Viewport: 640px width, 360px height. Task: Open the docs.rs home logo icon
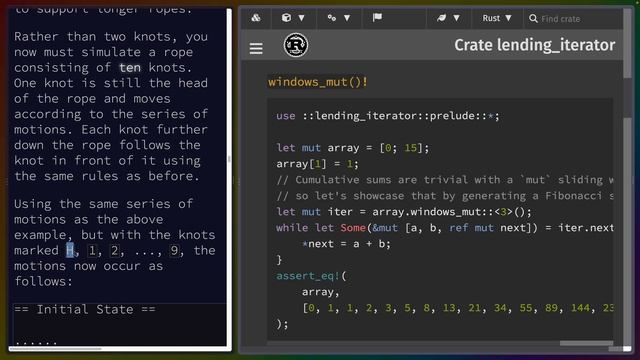256,18
